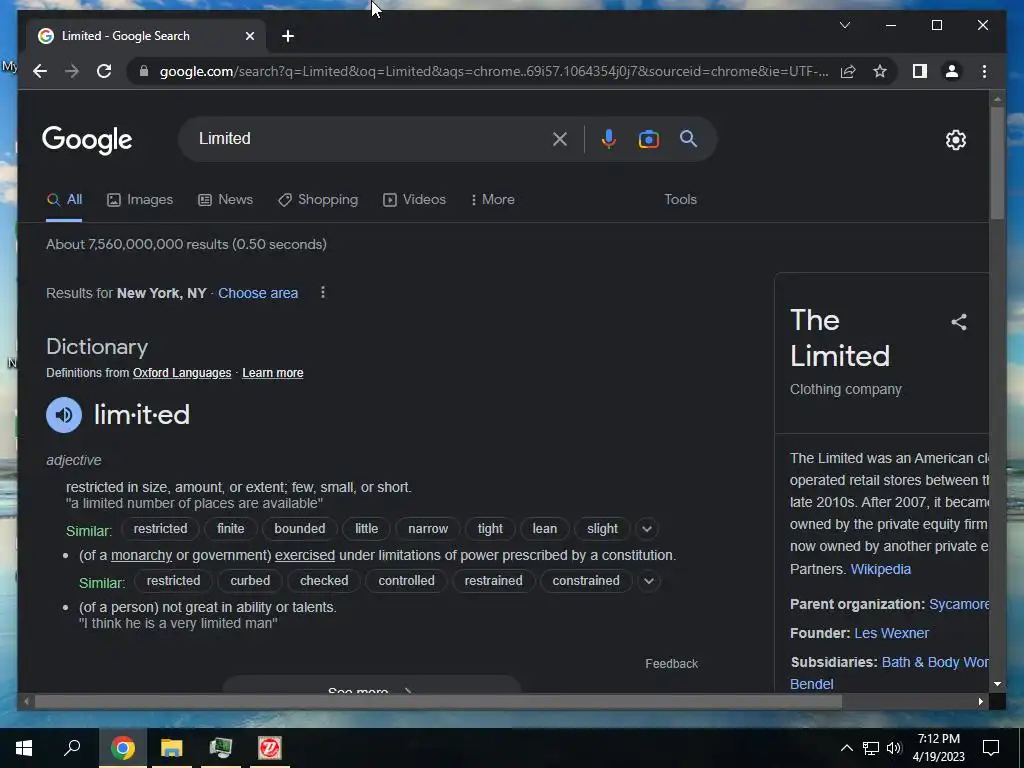The image size is (1024, 768).
Task: Open Bath & Body Works subsidiary link
Action: 935,662
